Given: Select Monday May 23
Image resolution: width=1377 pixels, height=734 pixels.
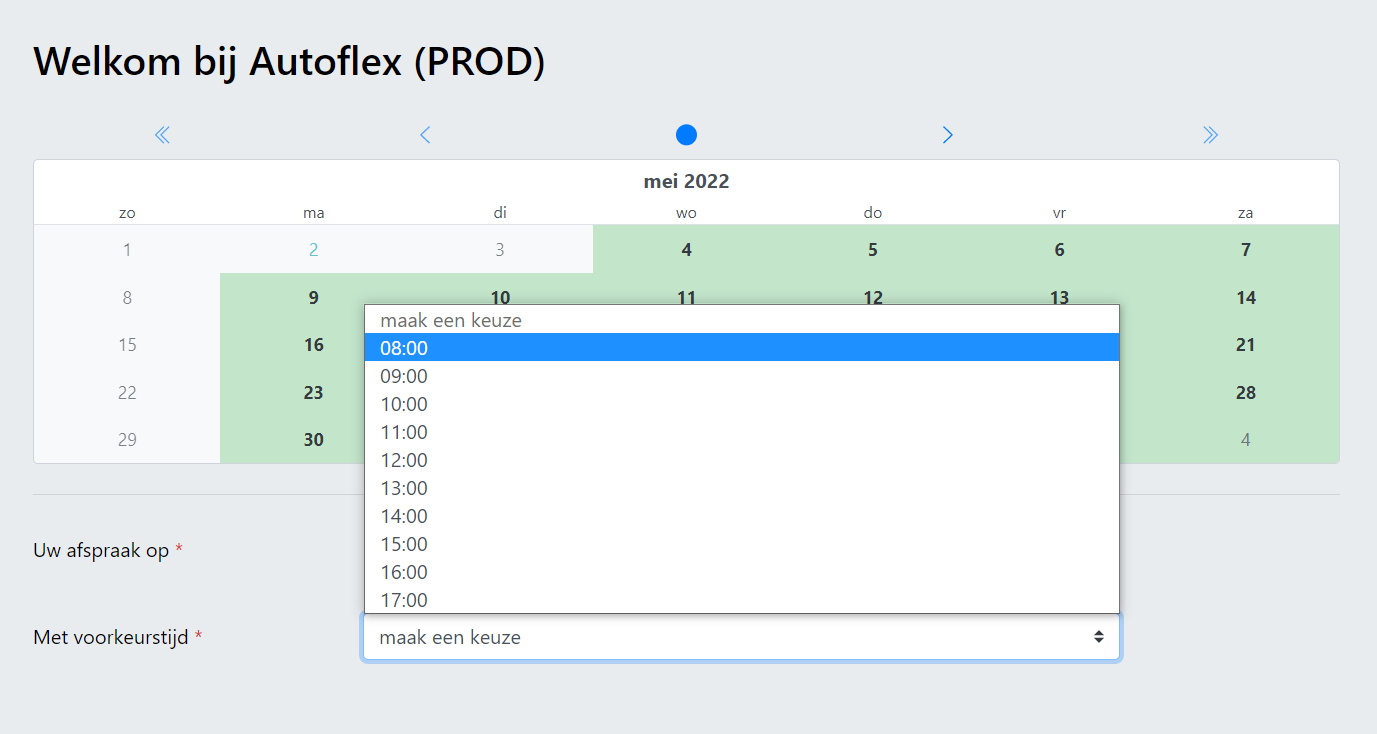Looking at the screenshot, I should [314, 392].
